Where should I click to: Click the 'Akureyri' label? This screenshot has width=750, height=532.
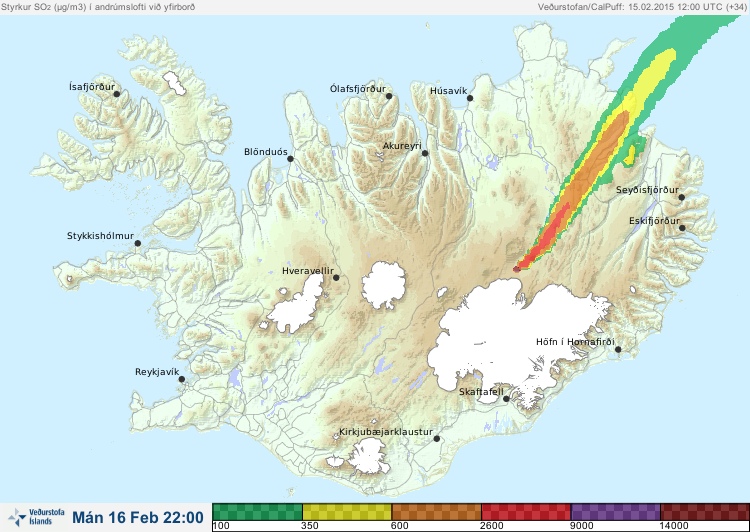[x=402, y=146]
